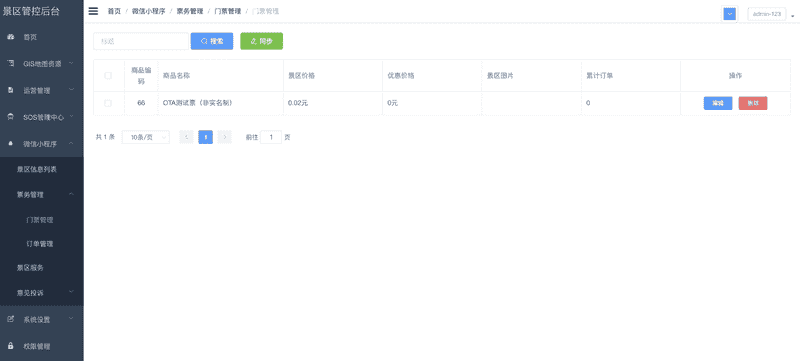800x361 pixels.
Task: Open the 10条/页 page size dropdown
Action: click(x=146, y=137)
